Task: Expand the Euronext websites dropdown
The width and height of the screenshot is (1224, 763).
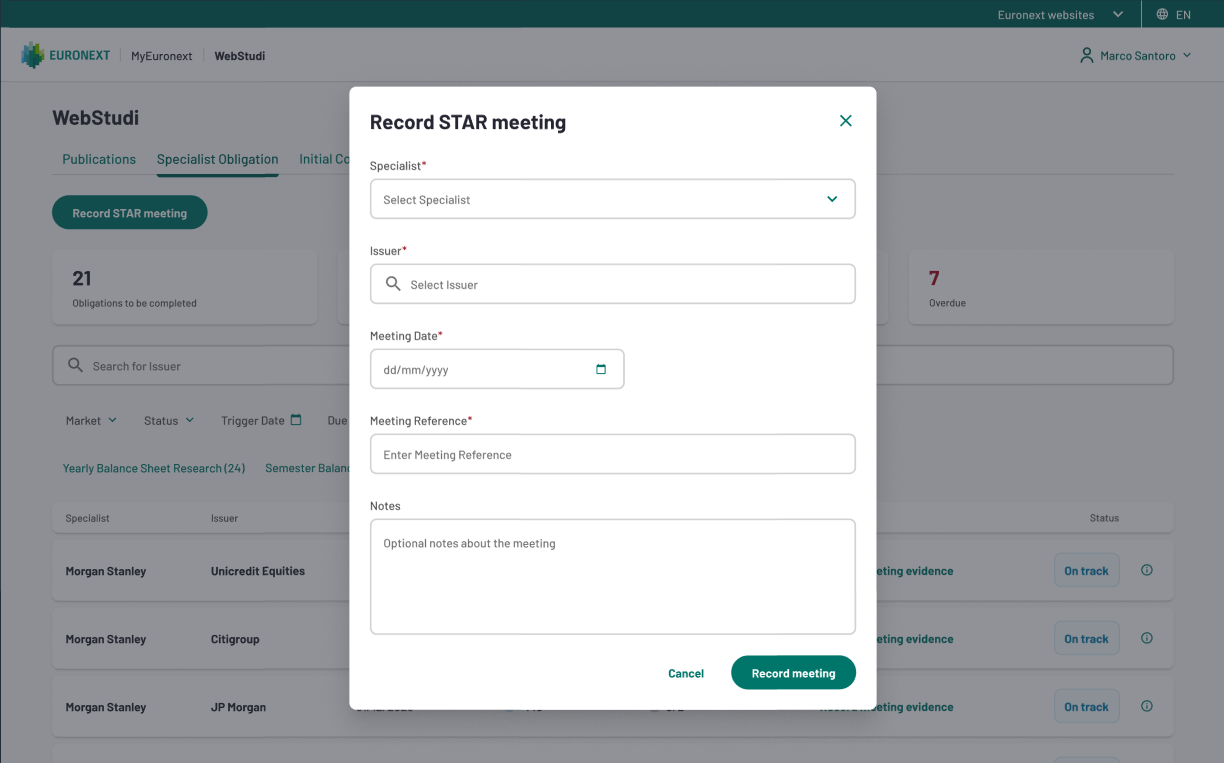Action: [1060, 14]
